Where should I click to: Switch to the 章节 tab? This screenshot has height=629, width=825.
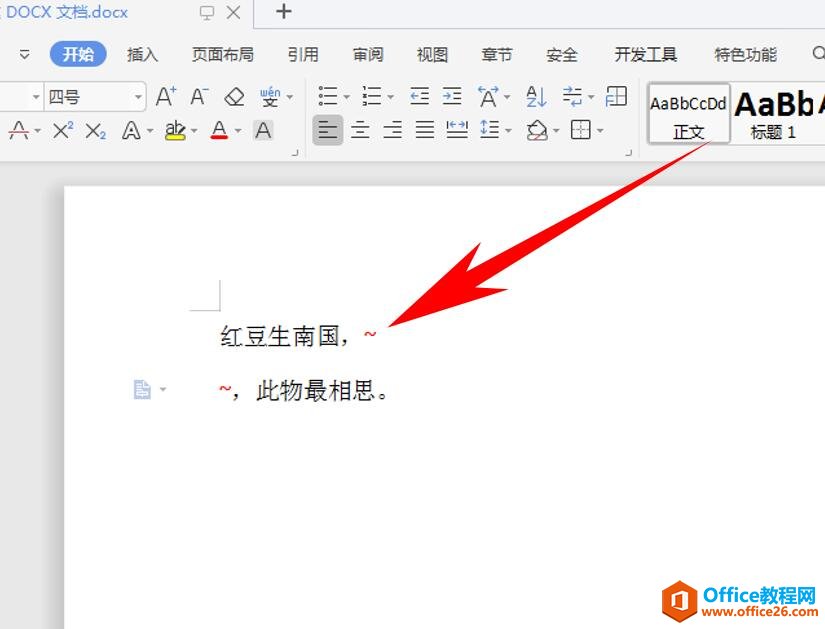pyautogui.click(x=497, y=54)
